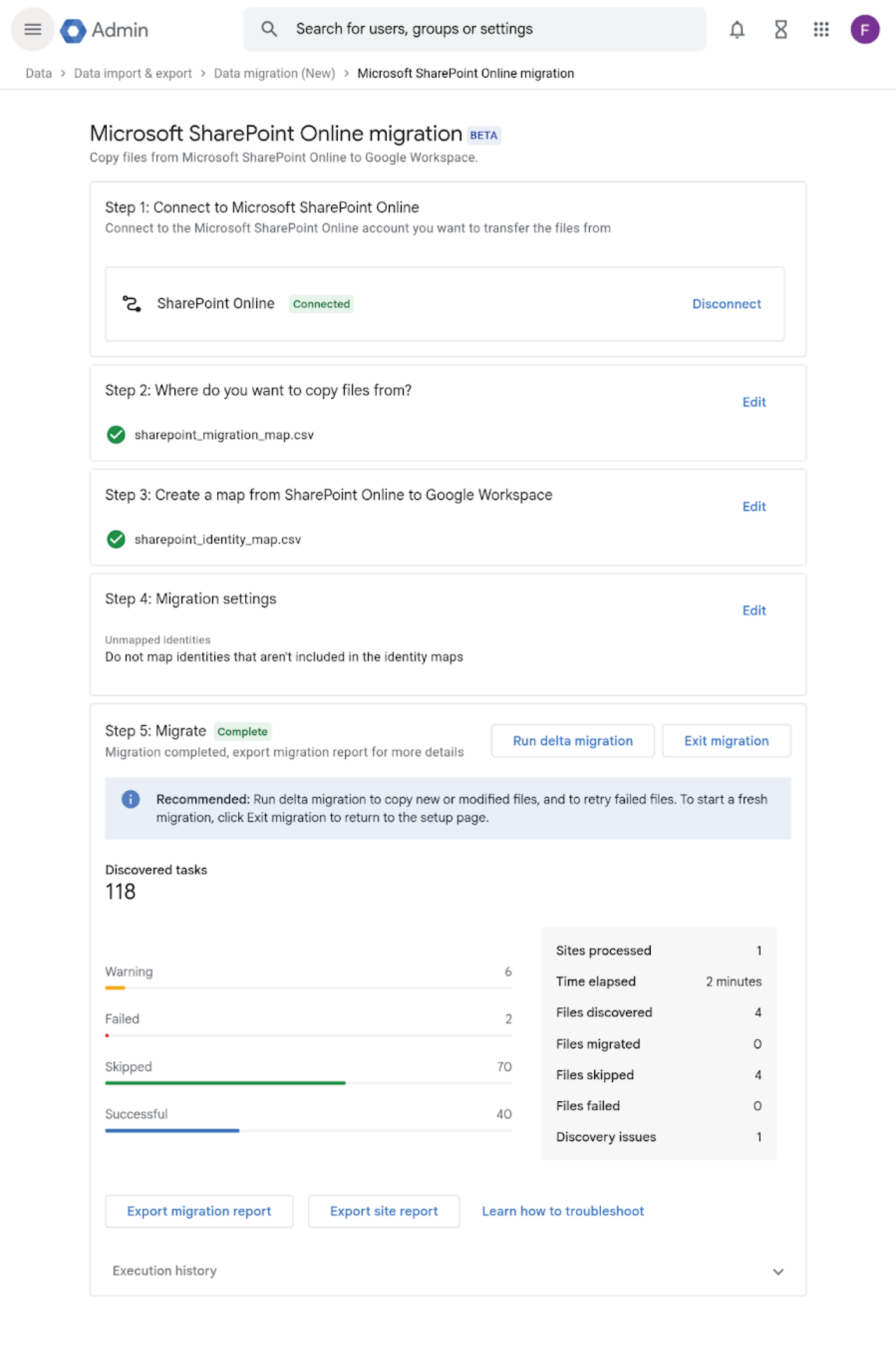Click Successful count 40
896x1358 pixels.
pyautogui.click(x=504, y=1114)
